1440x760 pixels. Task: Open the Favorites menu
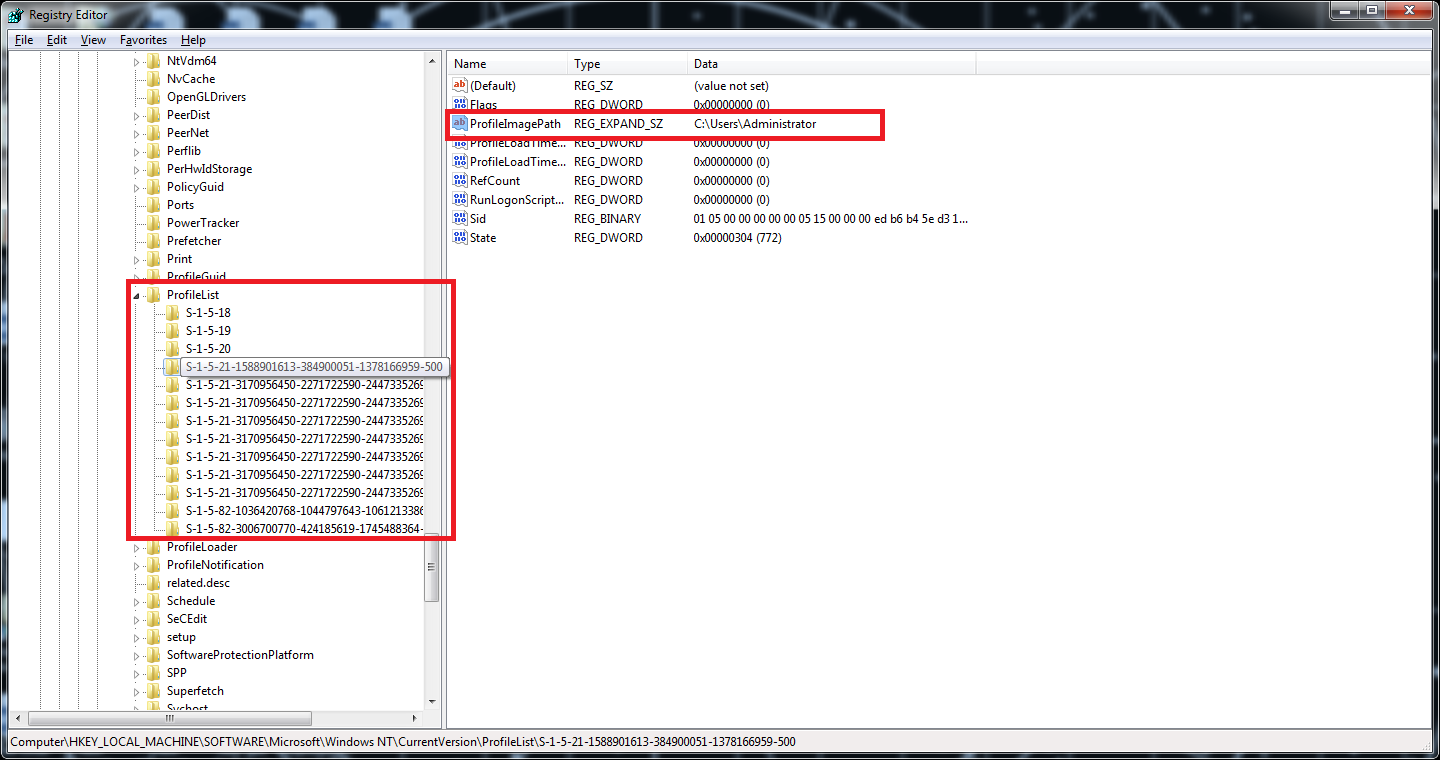143,40
